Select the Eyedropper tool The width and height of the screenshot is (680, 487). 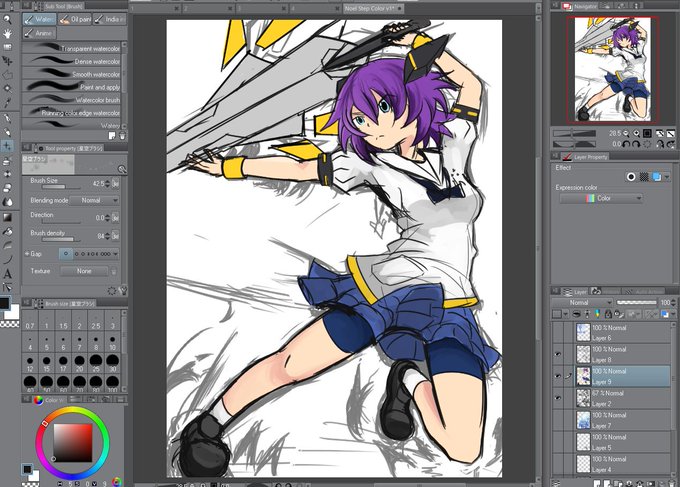(x=7, y=103)
